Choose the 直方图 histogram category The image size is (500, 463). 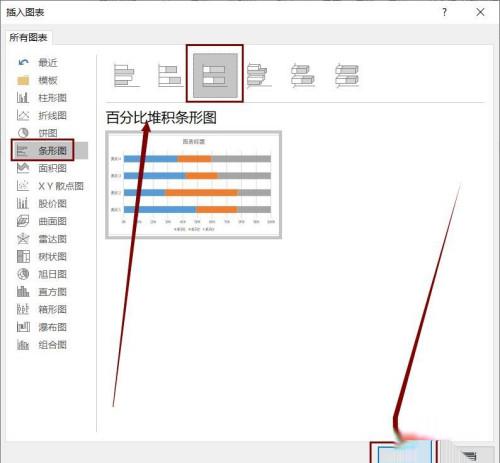(42, 292)
